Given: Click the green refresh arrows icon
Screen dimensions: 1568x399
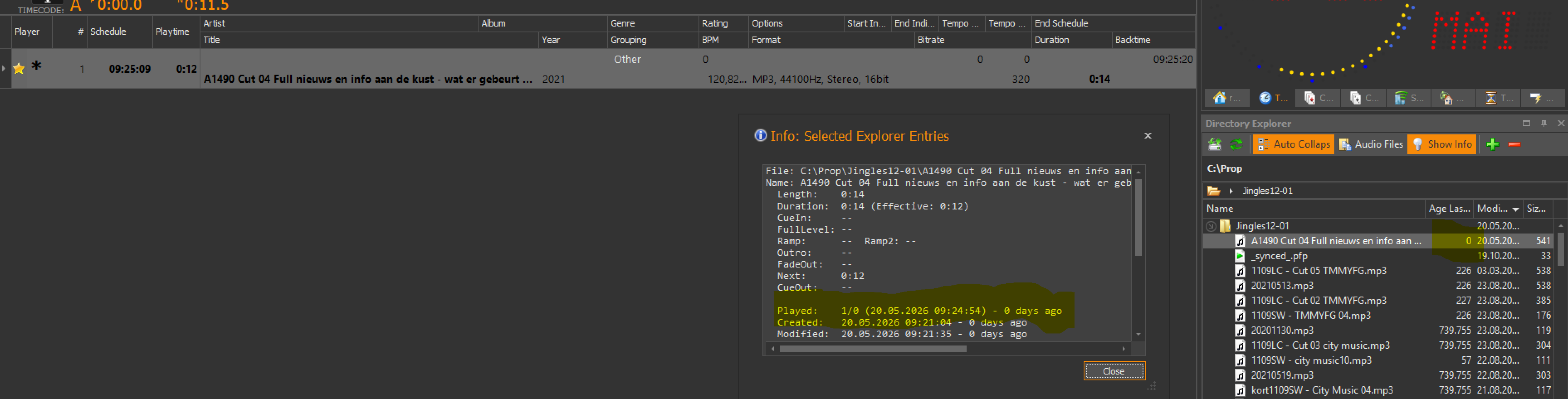Looking at the screenshot, I should tap(1236, 145).
